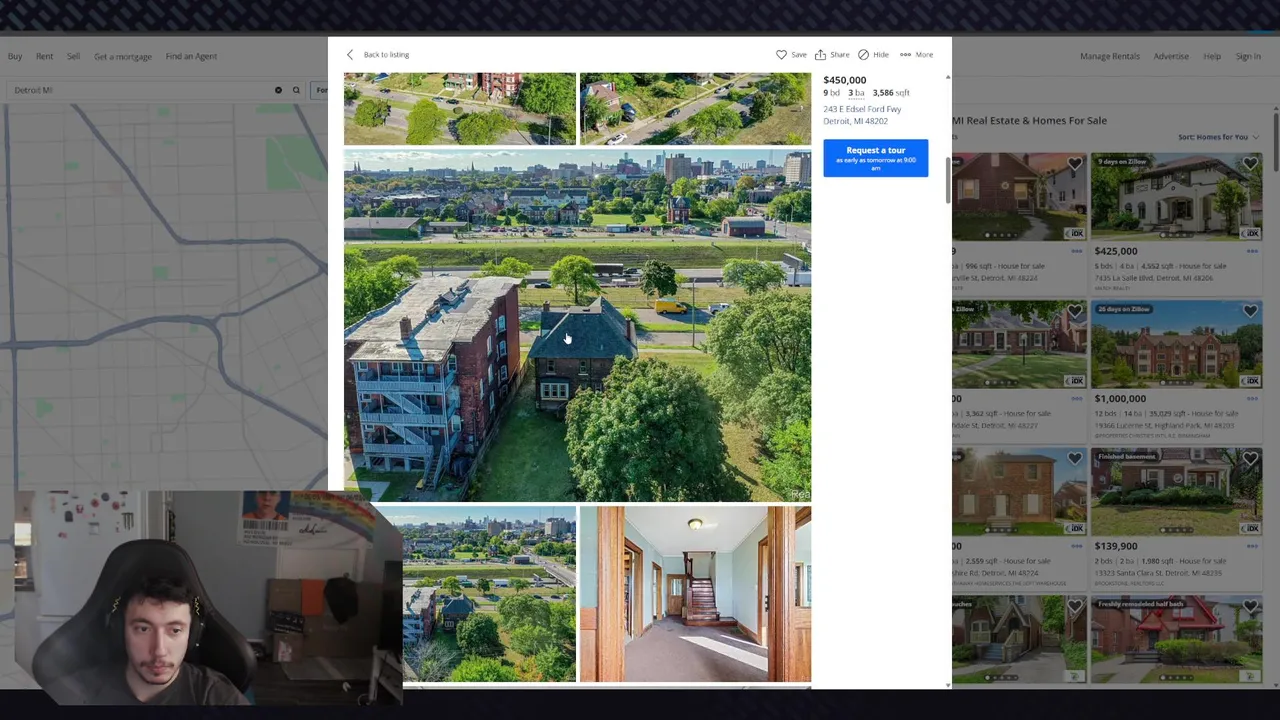This screenshot has height=720, width=1280.
Task: Open Get a mortgage menu
Action: (x=123, y=56)
